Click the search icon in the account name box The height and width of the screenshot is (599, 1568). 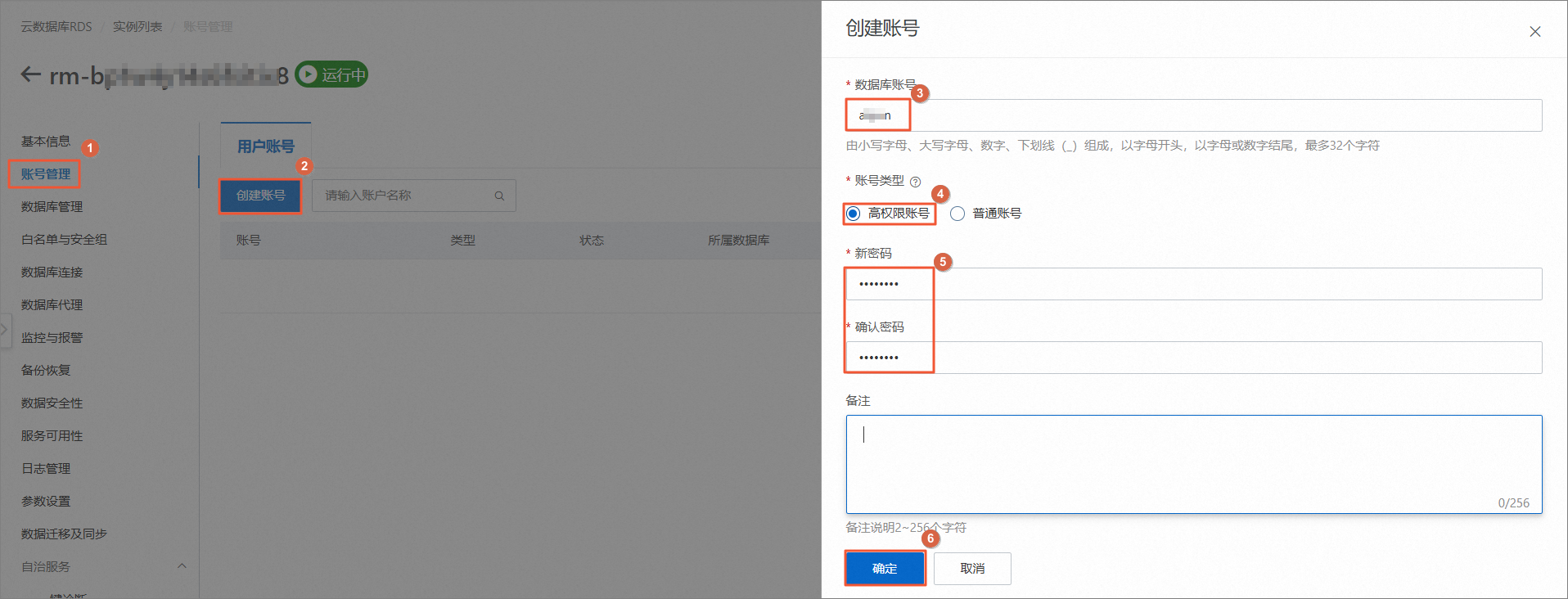[x=499, y=196]
